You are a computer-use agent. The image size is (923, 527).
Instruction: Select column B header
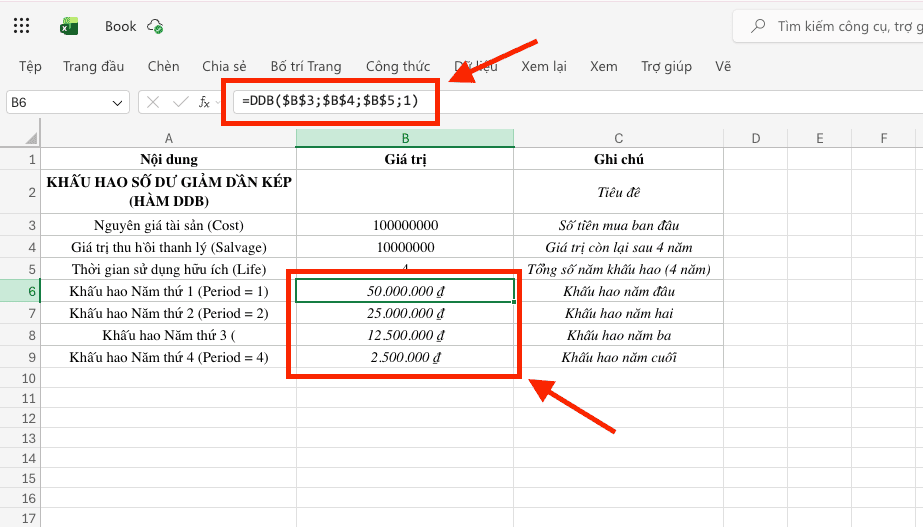405,138
